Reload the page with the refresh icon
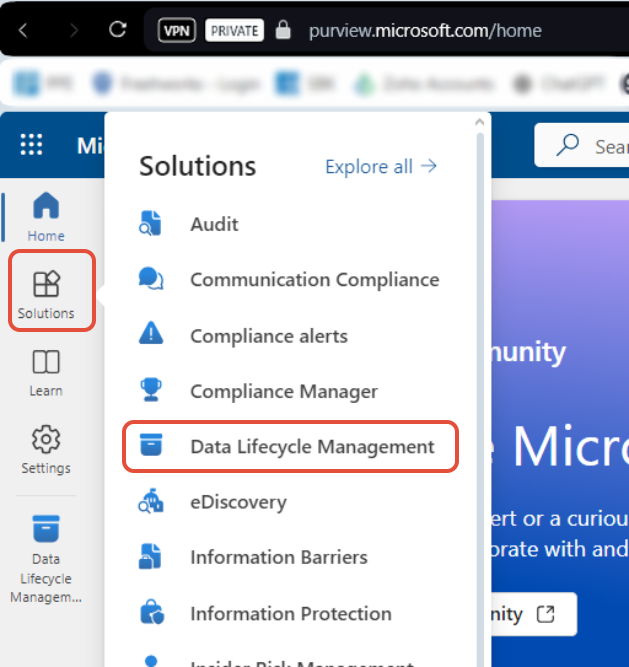The width and height of the screenshot is (629, 667). coord(117,30)
